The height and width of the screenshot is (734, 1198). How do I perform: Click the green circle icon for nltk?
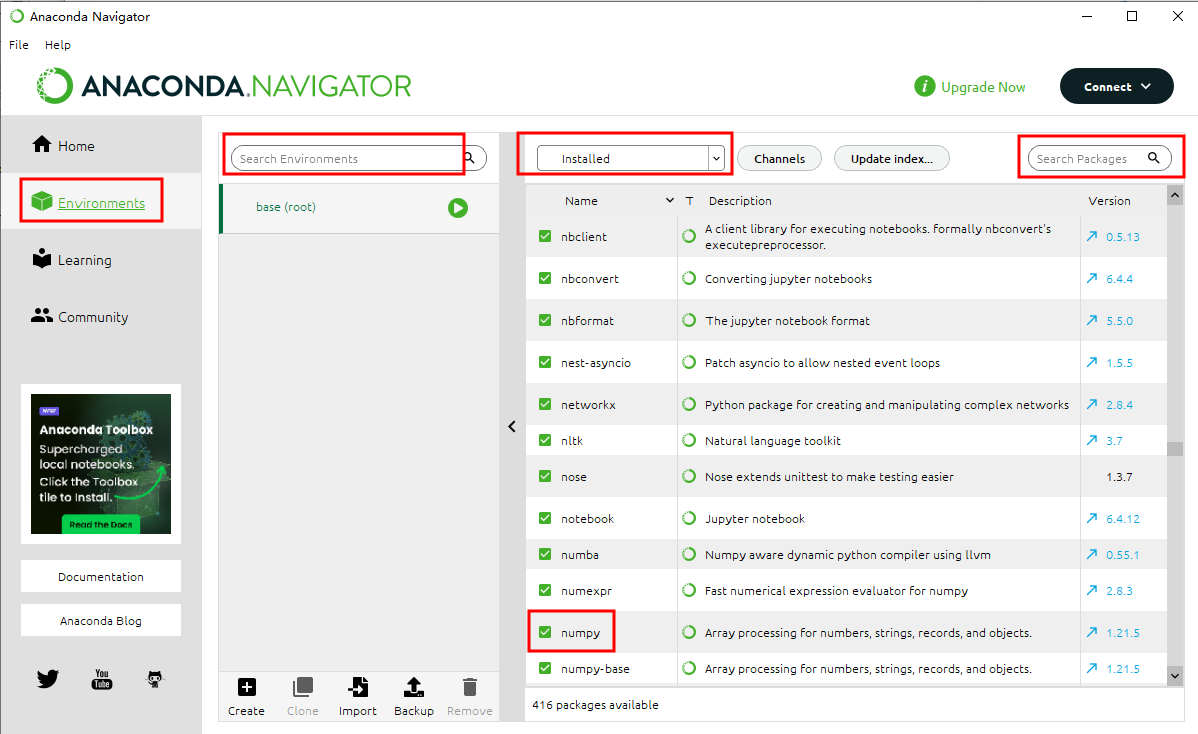[689, 440]
